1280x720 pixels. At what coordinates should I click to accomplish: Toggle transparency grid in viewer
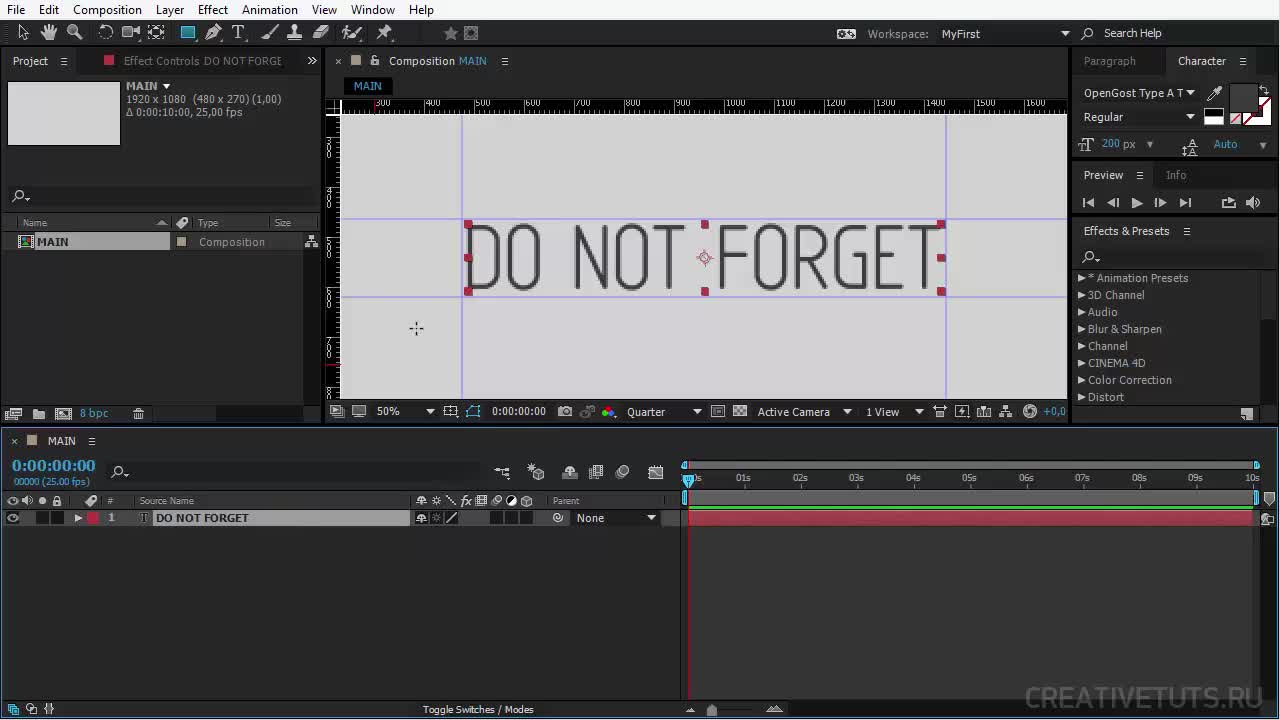[x=740, y=412]
